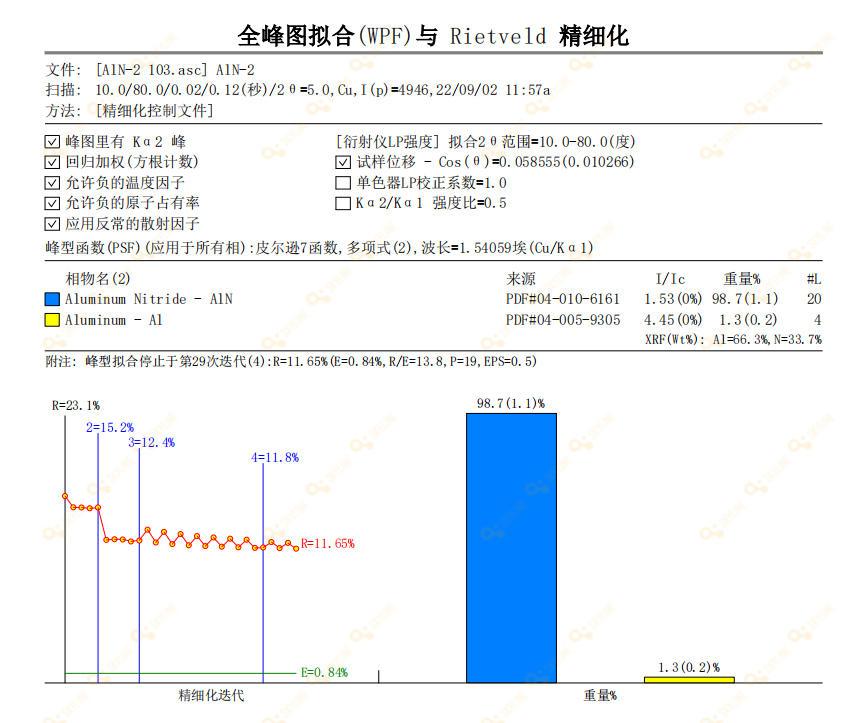The width and height of the screenshot is (862, 723).
Task: Click the XRF(Wt%) Al=66.3% N=33.7% line
Action: coord(733,340)
